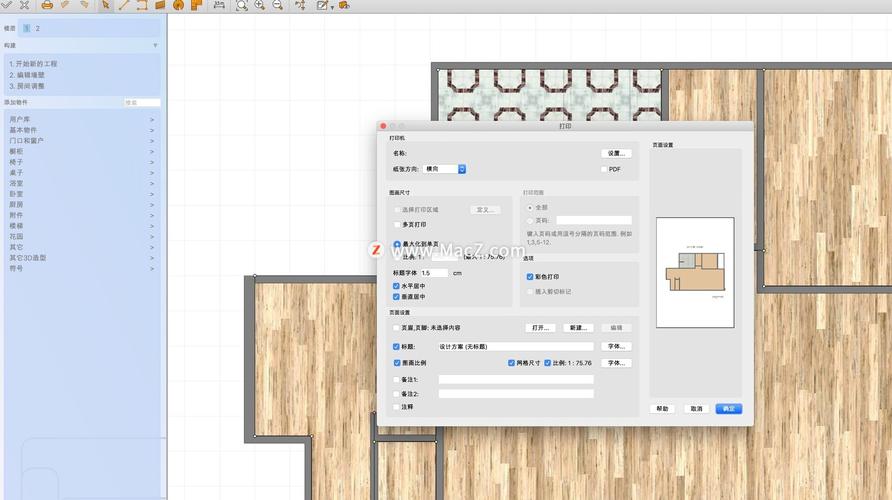Screen dimensions: 892x500
Task: Open the 卧室 category row
Action: (x=82, y=194)
